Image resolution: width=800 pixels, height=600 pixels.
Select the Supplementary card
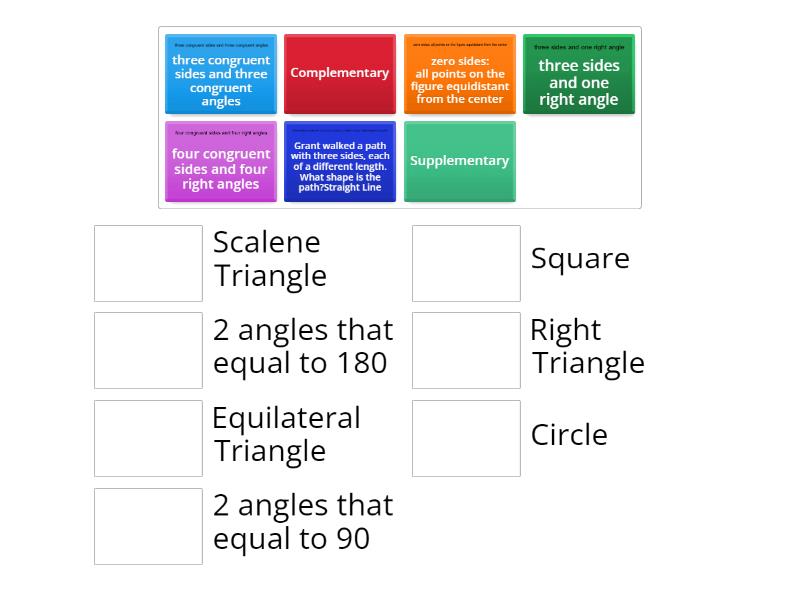coord(459,160)
